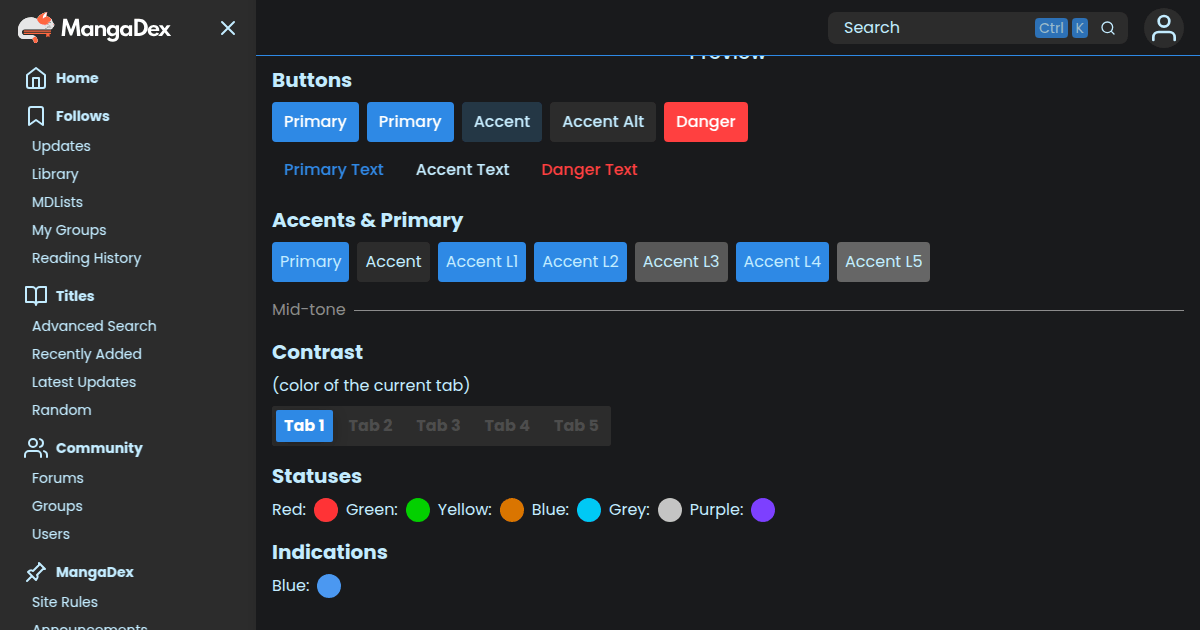The image size is (1200, 630).
Task: Open Latest Updates page
Action: (x=84, y=382)
